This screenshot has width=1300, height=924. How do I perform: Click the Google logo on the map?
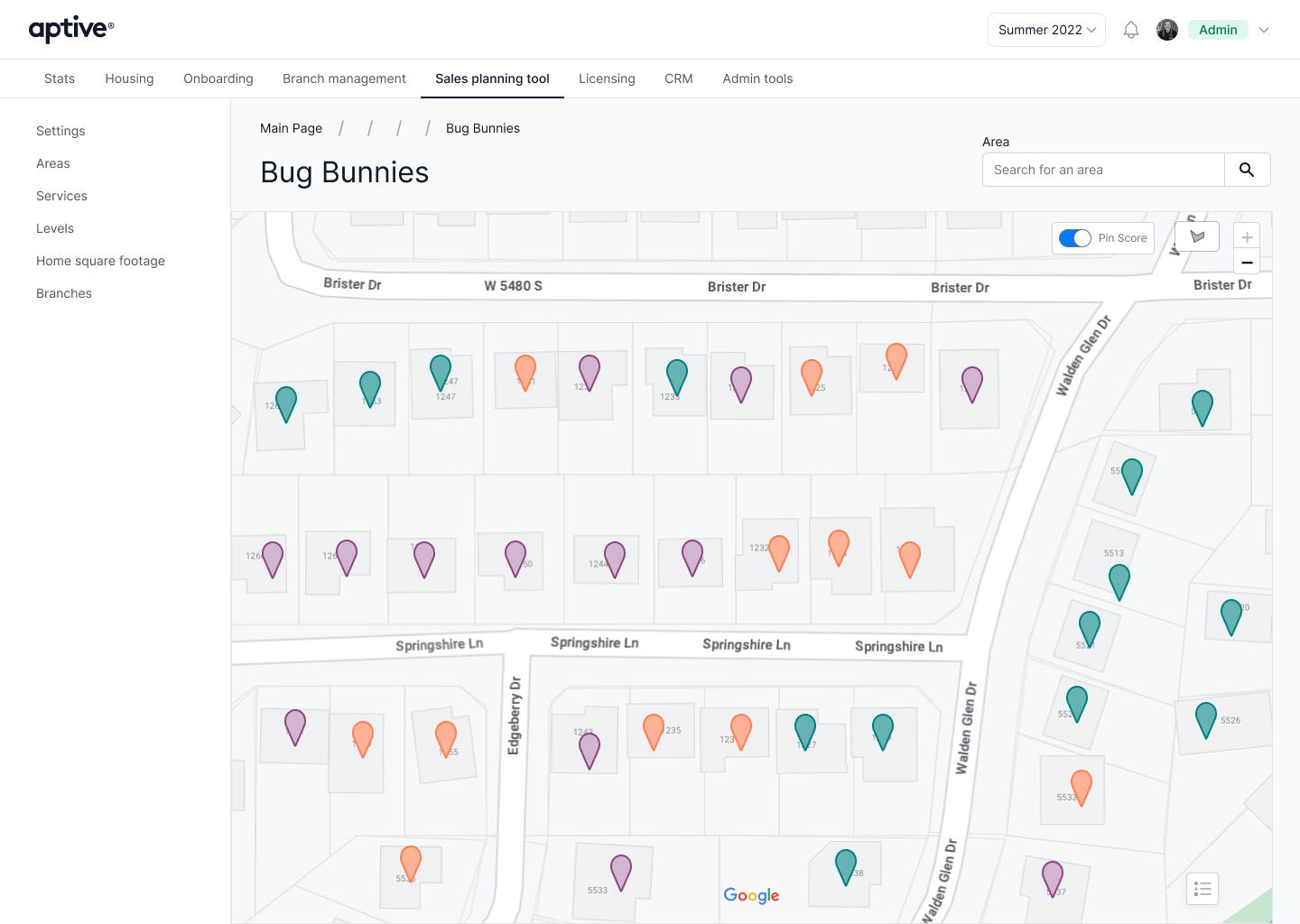tap(751, 894)
